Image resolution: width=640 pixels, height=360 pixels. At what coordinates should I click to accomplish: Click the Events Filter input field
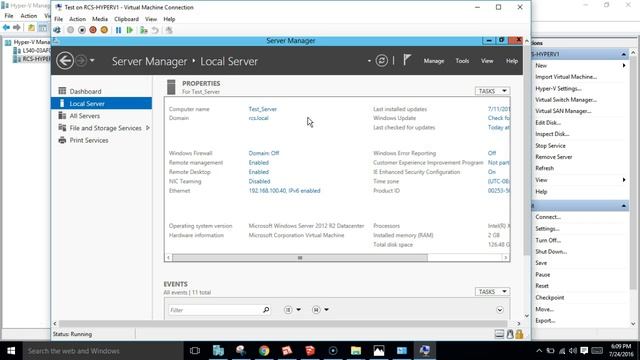214,310
